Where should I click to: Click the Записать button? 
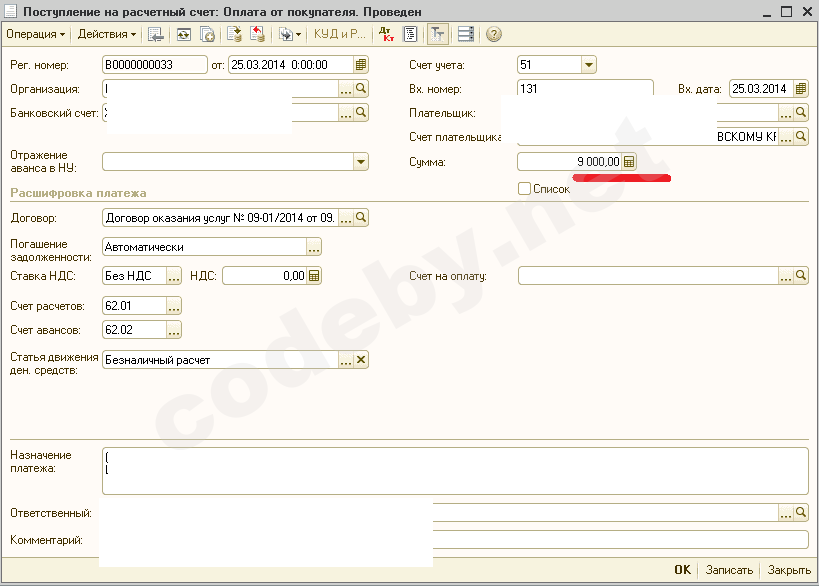coord(729,570)
